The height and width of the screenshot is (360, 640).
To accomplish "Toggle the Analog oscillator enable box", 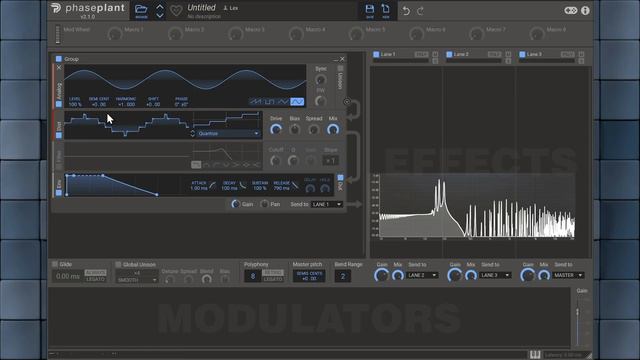I will tap(59, 104).
